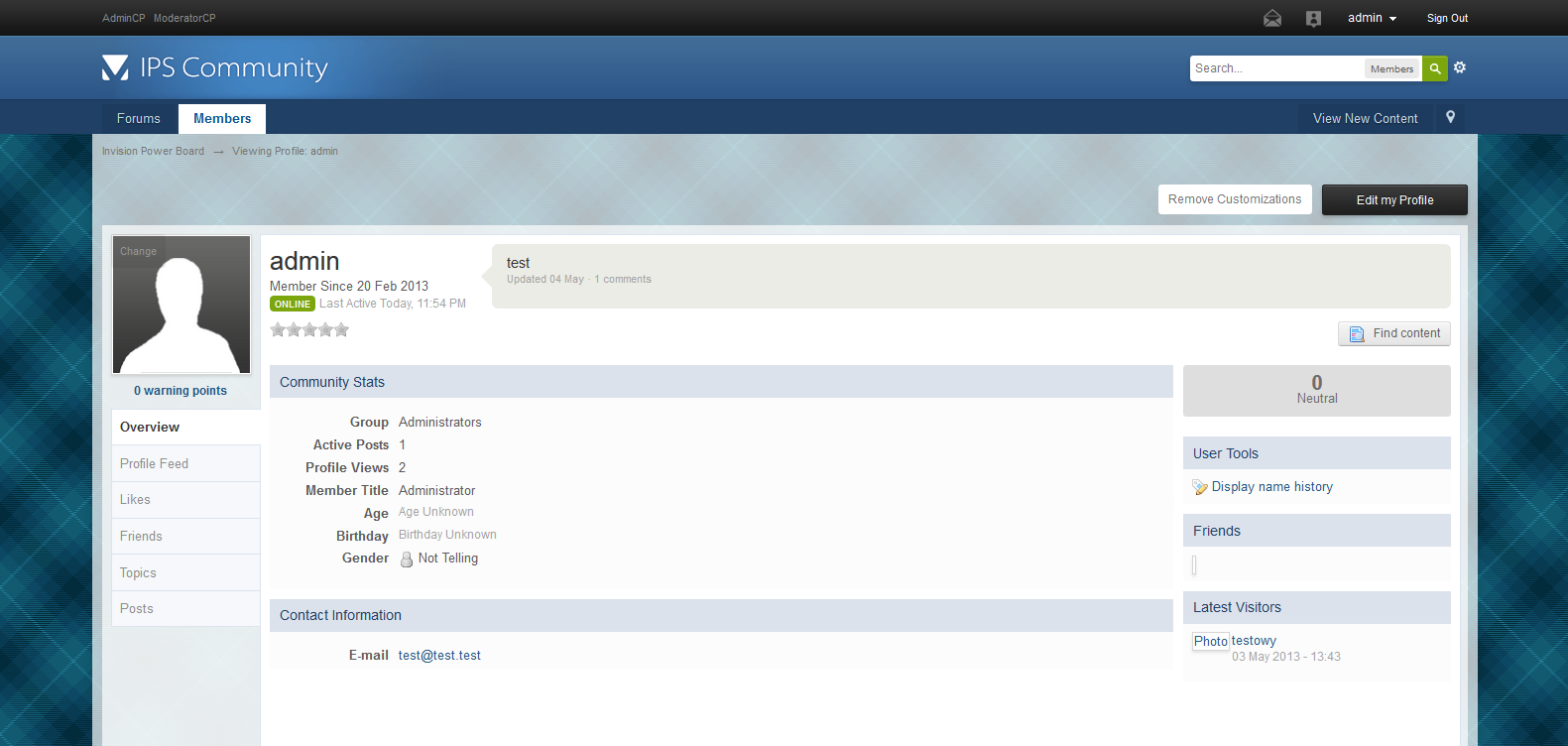Click Remove Customizations button

[1235, 199]
